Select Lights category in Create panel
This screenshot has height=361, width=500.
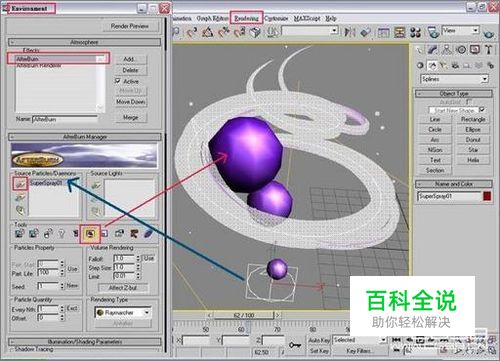(x=444, y=66)
